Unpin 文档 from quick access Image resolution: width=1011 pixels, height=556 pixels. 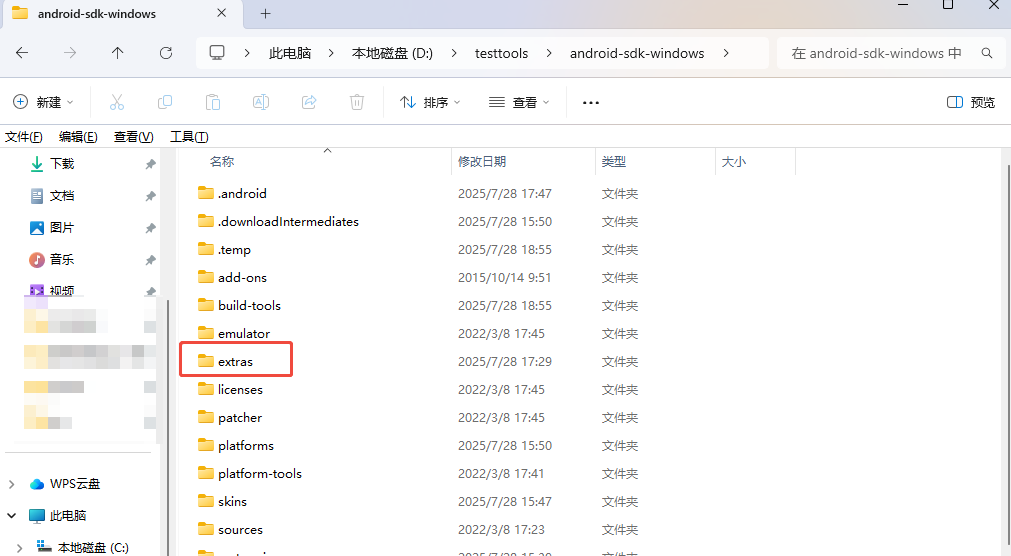tap(150, 196)
